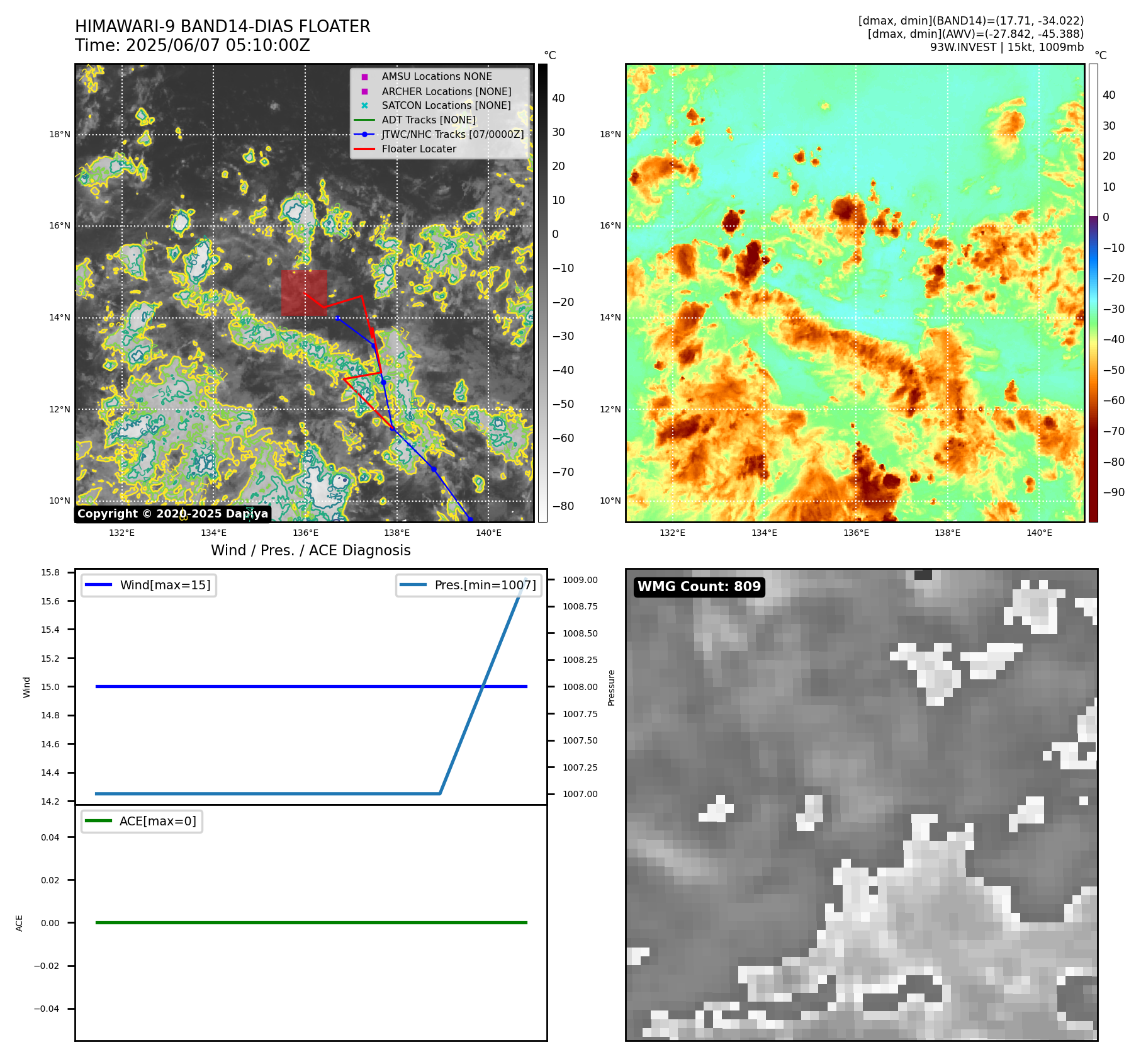Viewport: 1141px width, 1064px height.
Task: Click the rising pressure line segment
Action: pyautogui.click(x=483, y=686)
